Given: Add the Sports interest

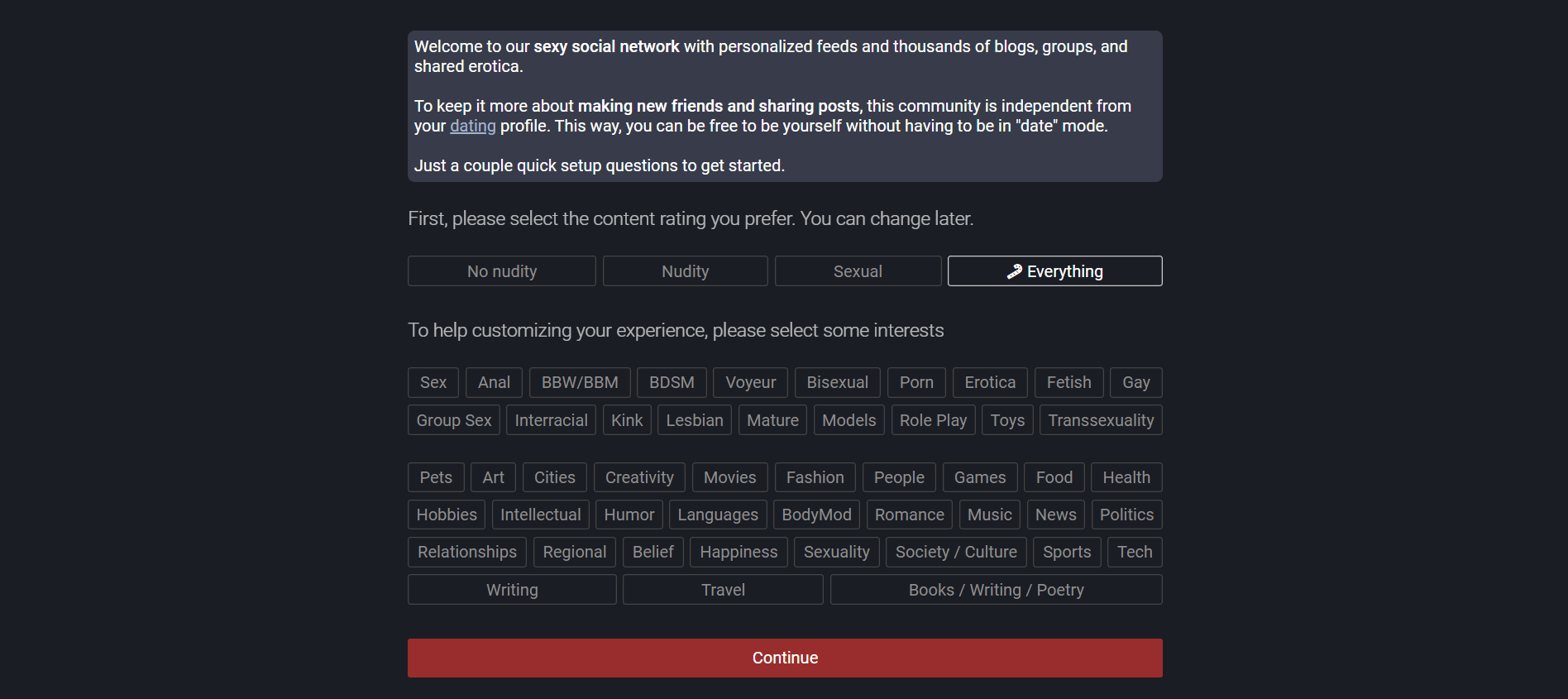Looking at the screenshot, I should coord(1067,552).
